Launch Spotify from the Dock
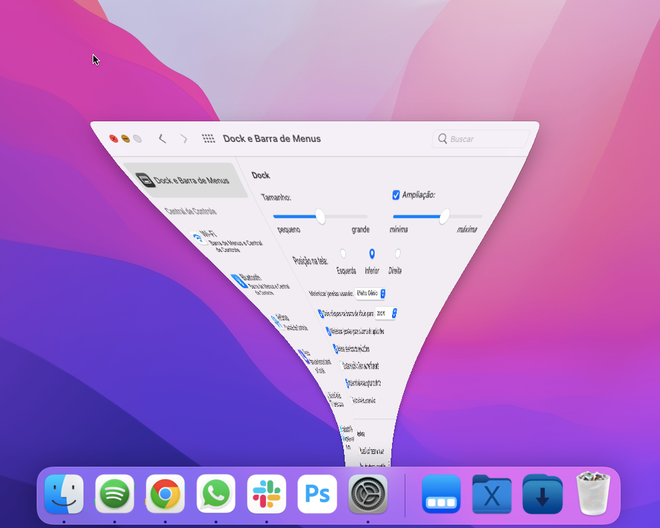660x528 pixels. point(114,494)
